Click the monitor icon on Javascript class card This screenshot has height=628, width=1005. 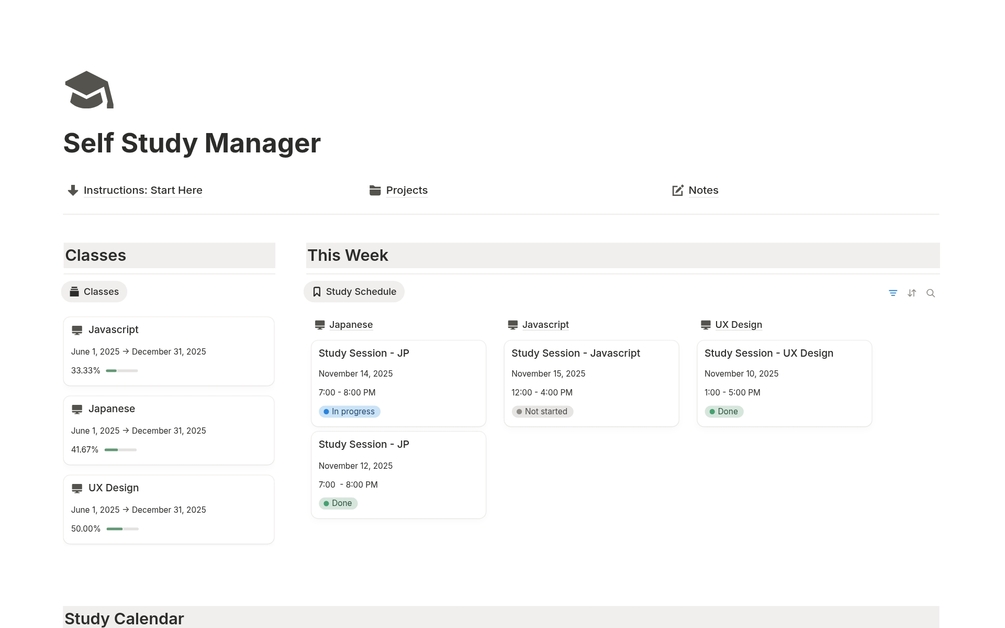coord(77,330)
